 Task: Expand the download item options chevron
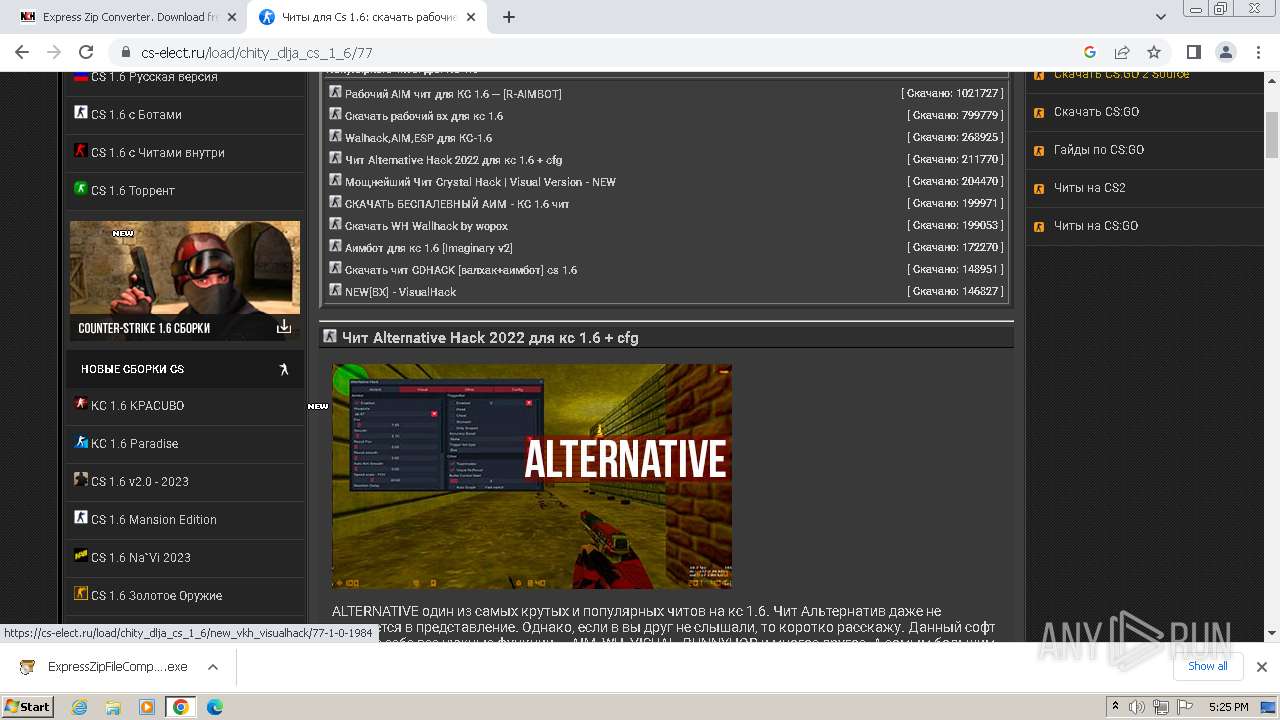click(213, 667)
